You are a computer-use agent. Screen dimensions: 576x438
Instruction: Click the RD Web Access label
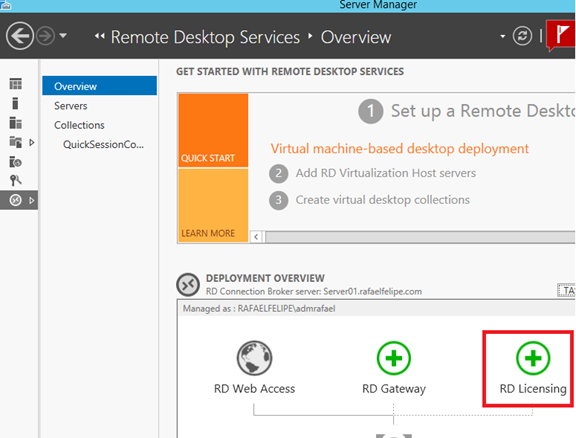[x=254, y=389]
